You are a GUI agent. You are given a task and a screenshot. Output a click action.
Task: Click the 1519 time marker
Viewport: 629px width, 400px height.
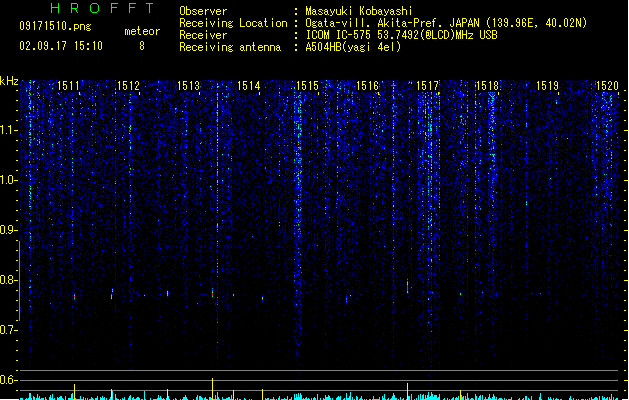[x=548, y=86]
